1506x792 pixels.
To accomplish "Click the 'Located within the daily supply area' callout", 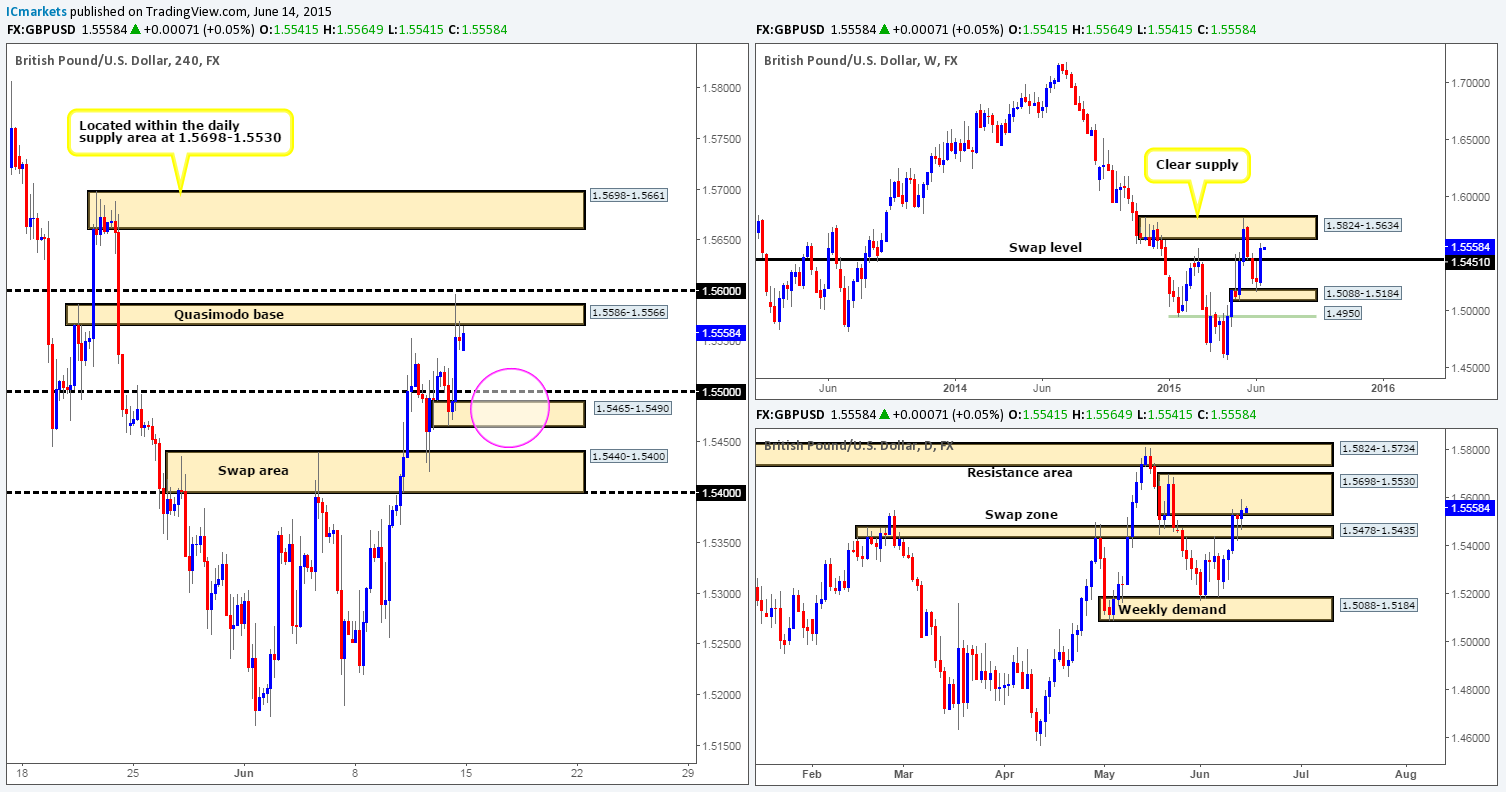I will pyautogui.click(x=180, y=134).
